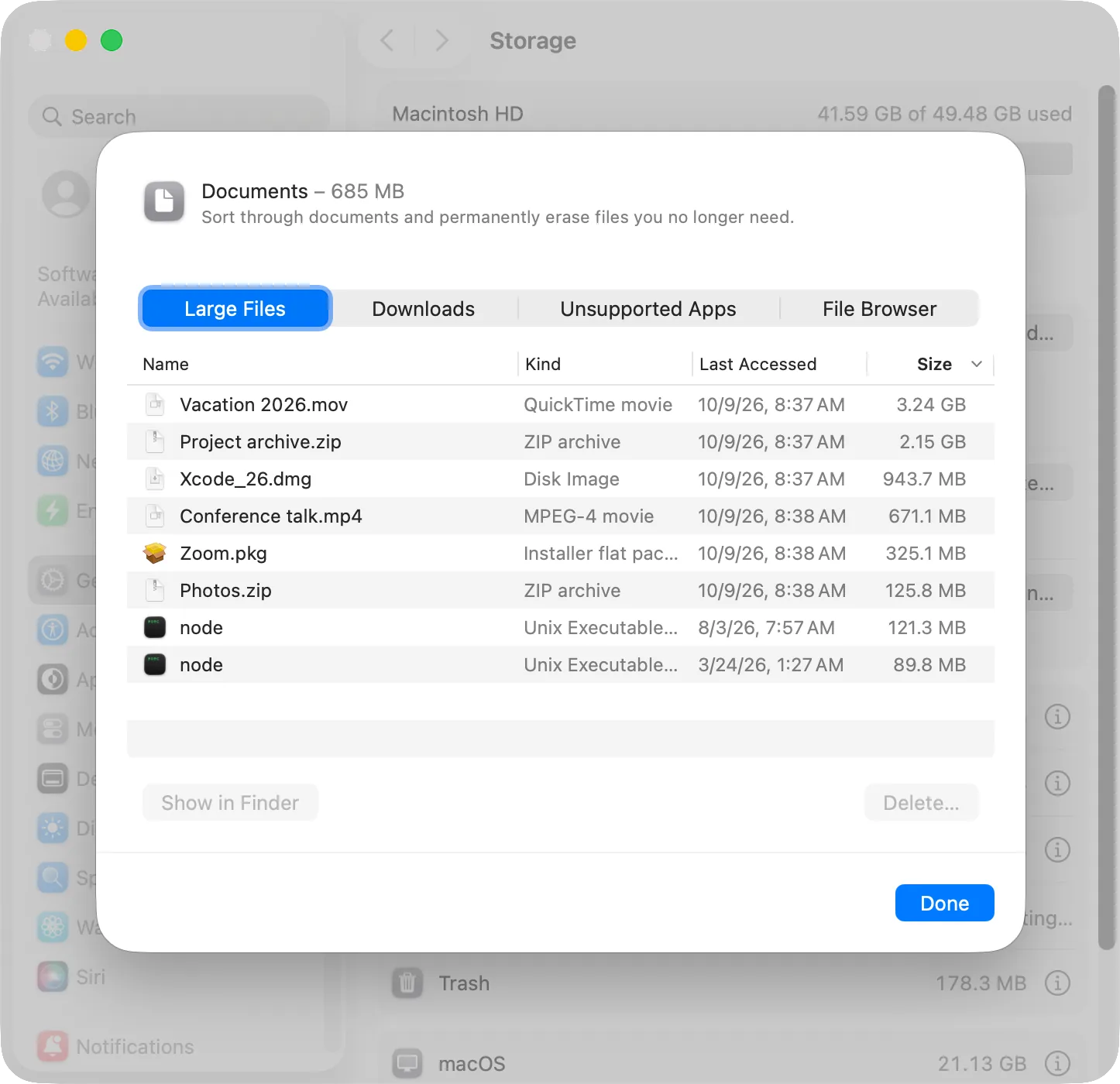This screenshot has height=1084, width=1120.
Task: Click the Storage window vertical scrollbar
Action: (1108, 517)
